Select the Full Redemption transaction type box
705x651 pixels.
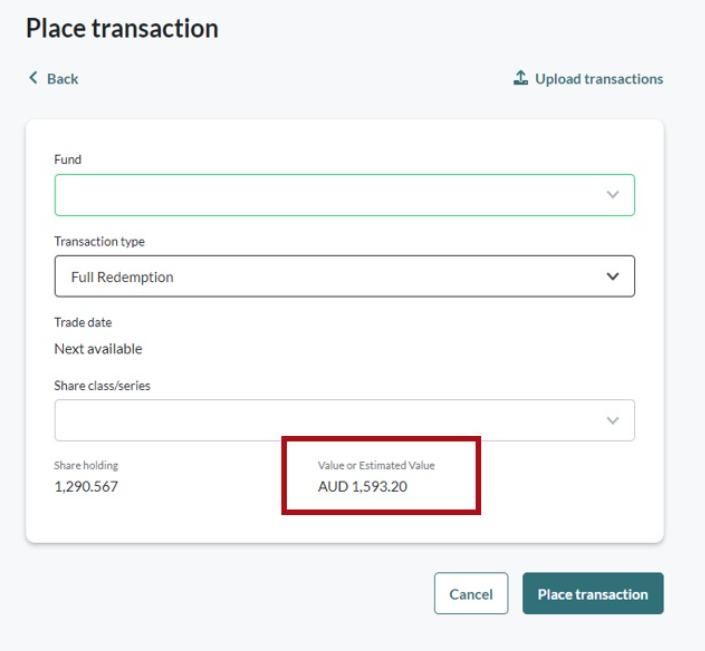(x=320, y=277)
